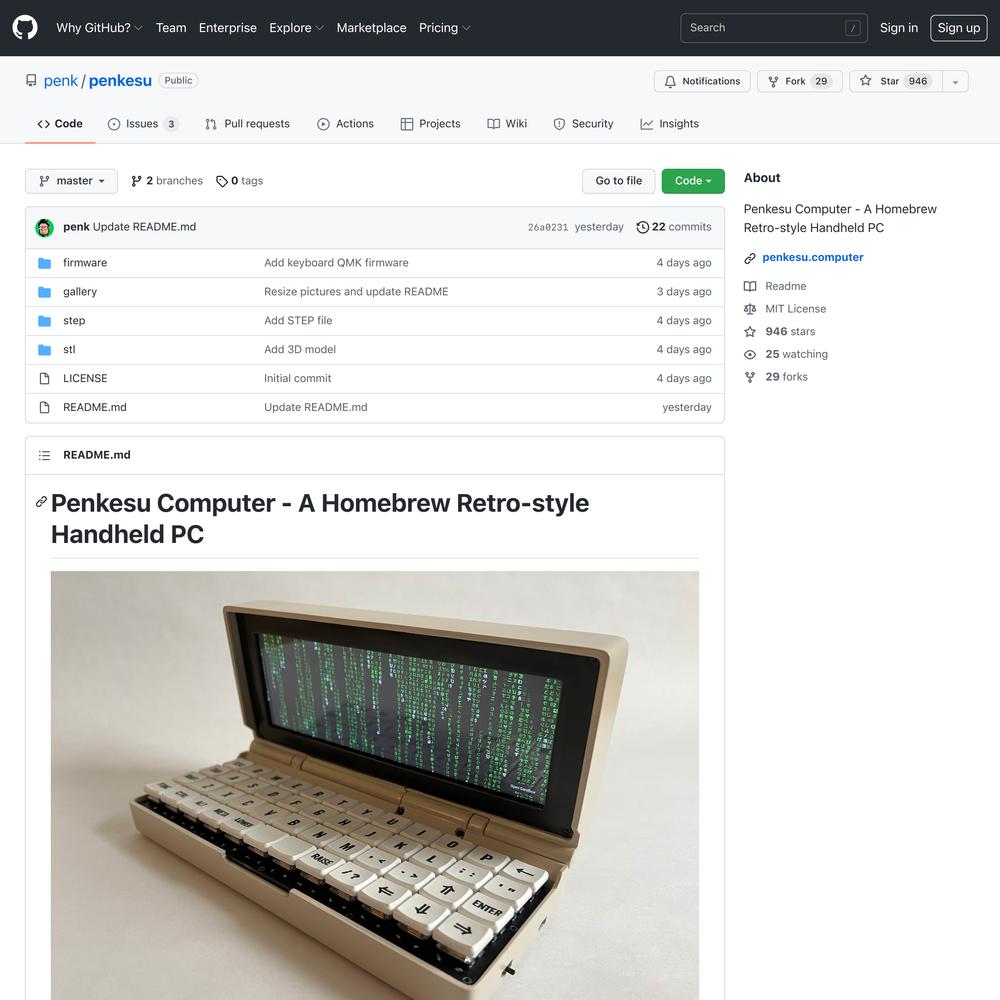The image size is (1000, 1000).
Task: Star the penkesu repository
Action: coord(896,82)
